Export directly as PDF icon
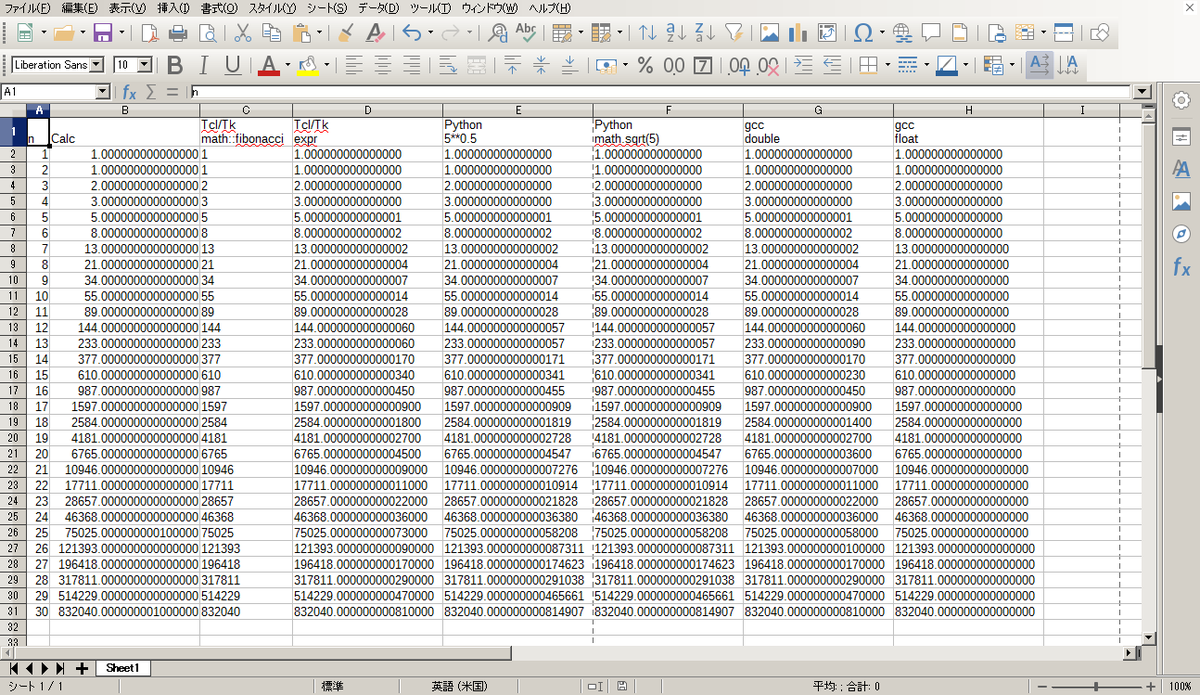Screen dimensions: 1200x695 149,33
